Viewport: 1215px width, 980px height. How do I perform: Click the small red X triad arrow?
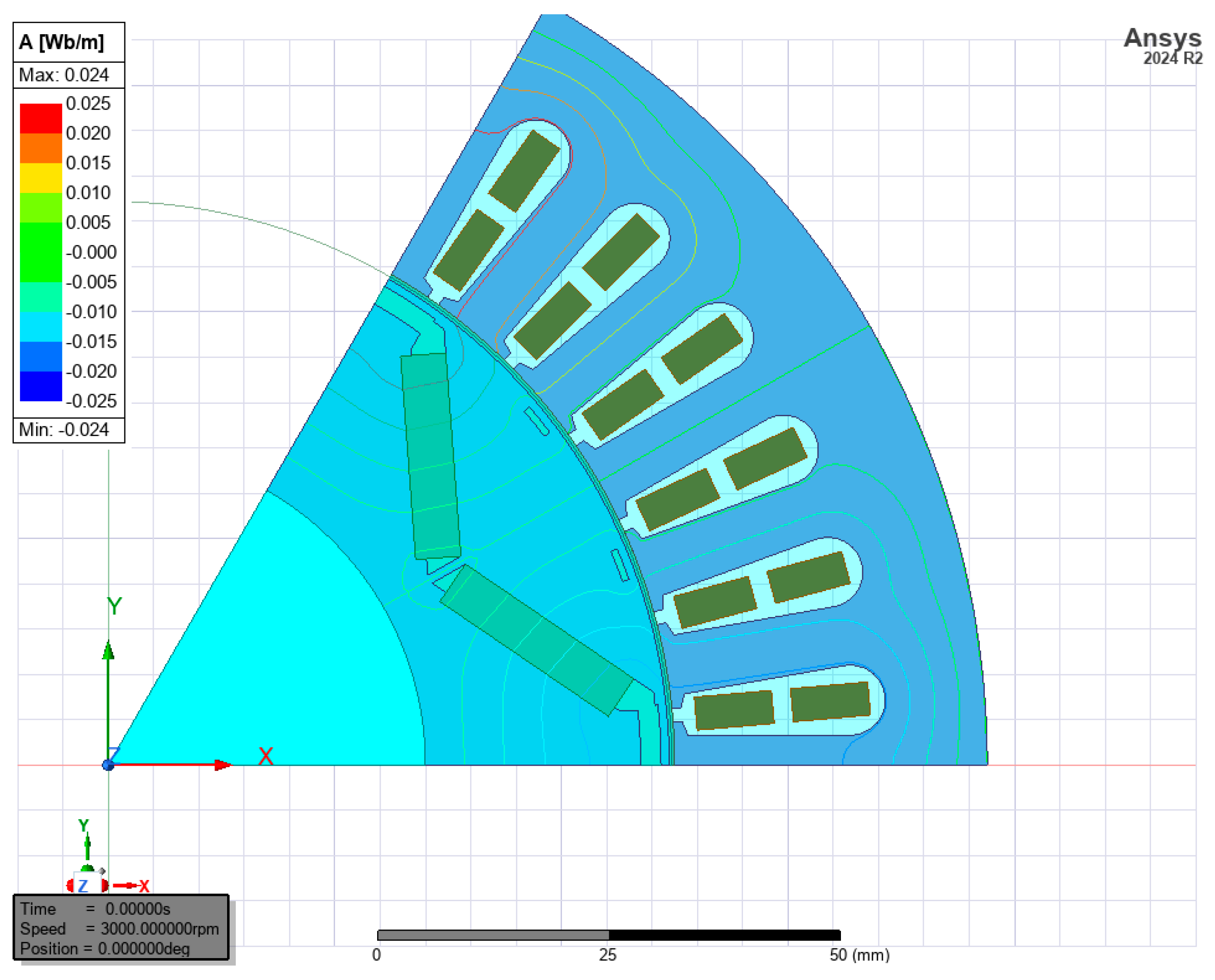coord(129,885)
